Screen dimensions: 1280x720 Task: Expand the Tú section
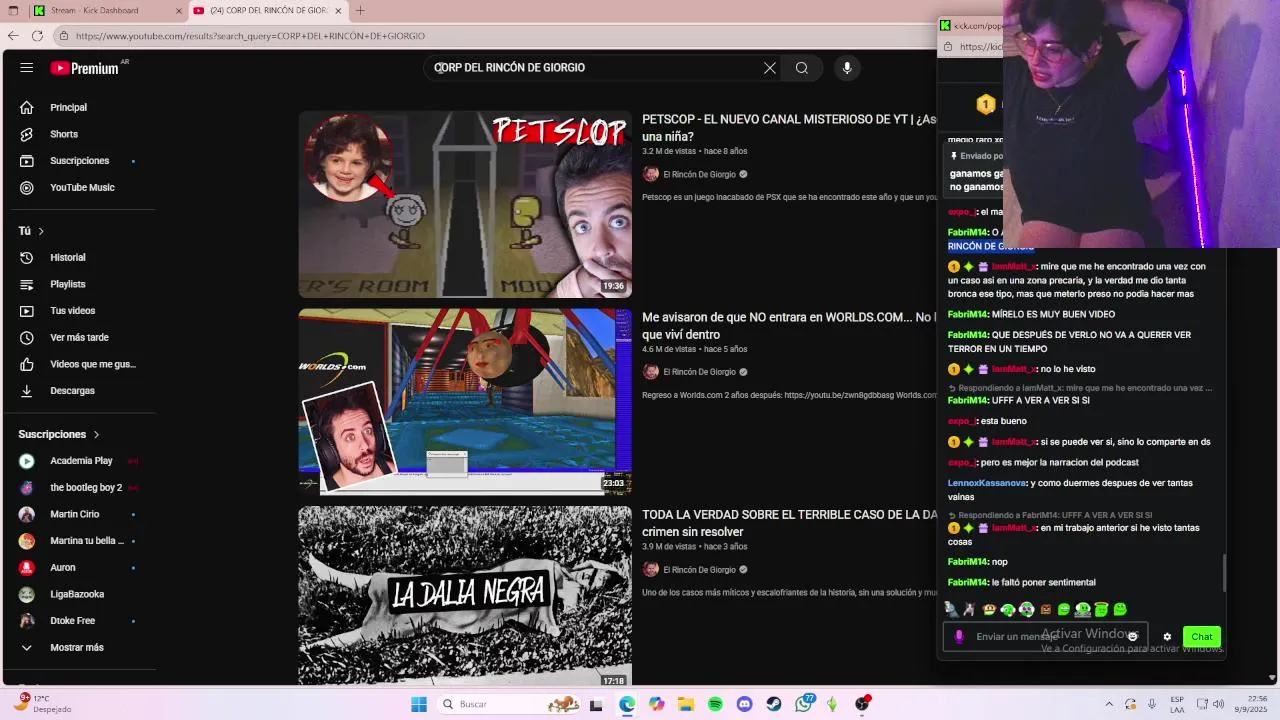31,231
